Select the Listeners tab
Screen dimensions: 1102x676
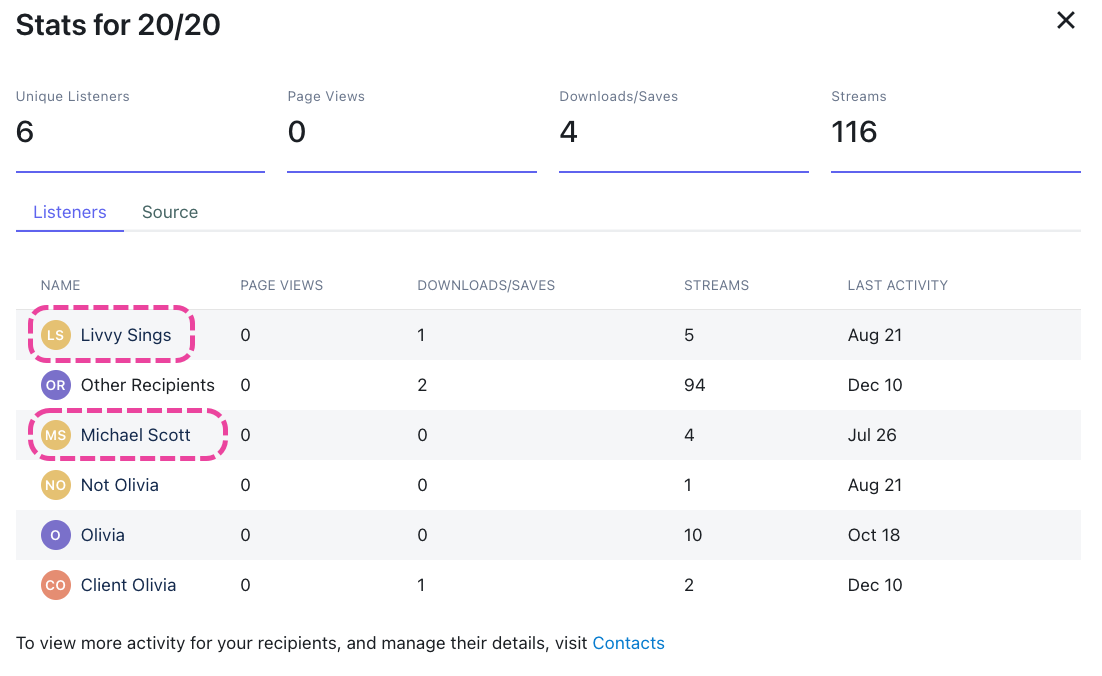(x=70, y=212)
